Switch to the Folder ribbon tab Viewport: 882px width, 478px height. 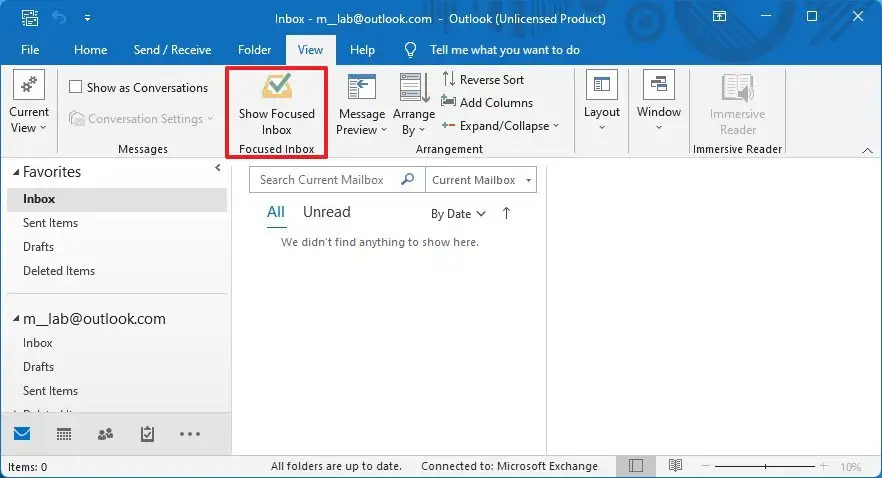pyautogui.click(x=255, y=50)
